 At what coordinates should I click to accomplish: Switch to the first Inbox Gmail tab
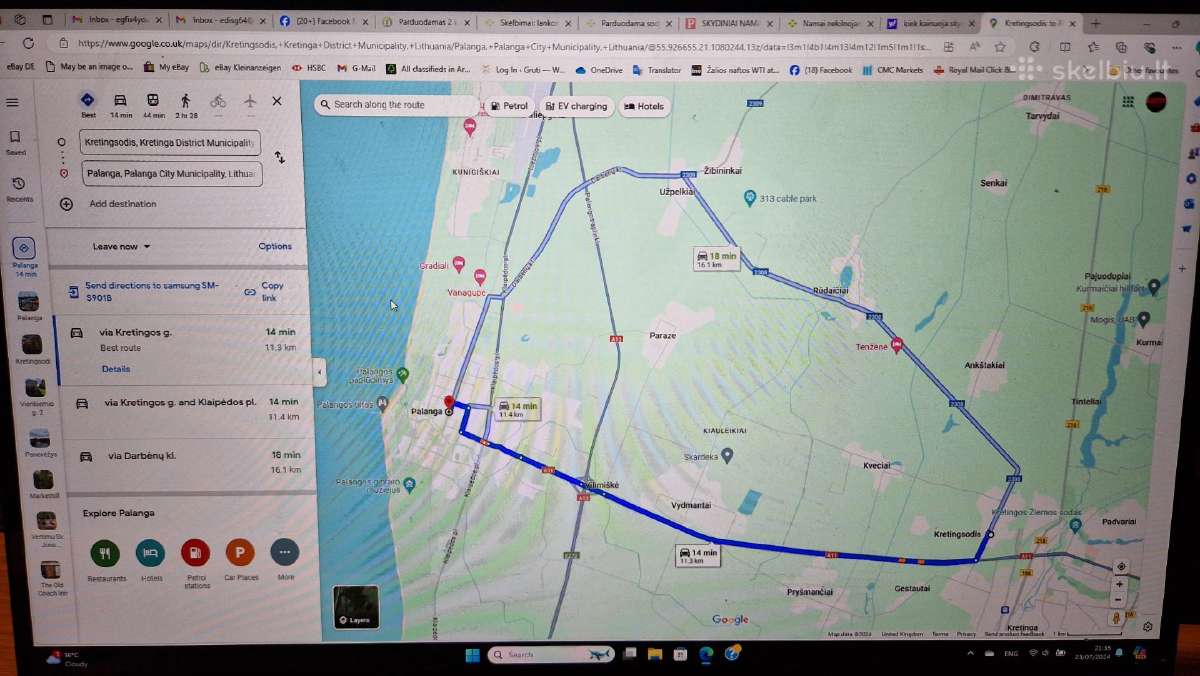116,21
